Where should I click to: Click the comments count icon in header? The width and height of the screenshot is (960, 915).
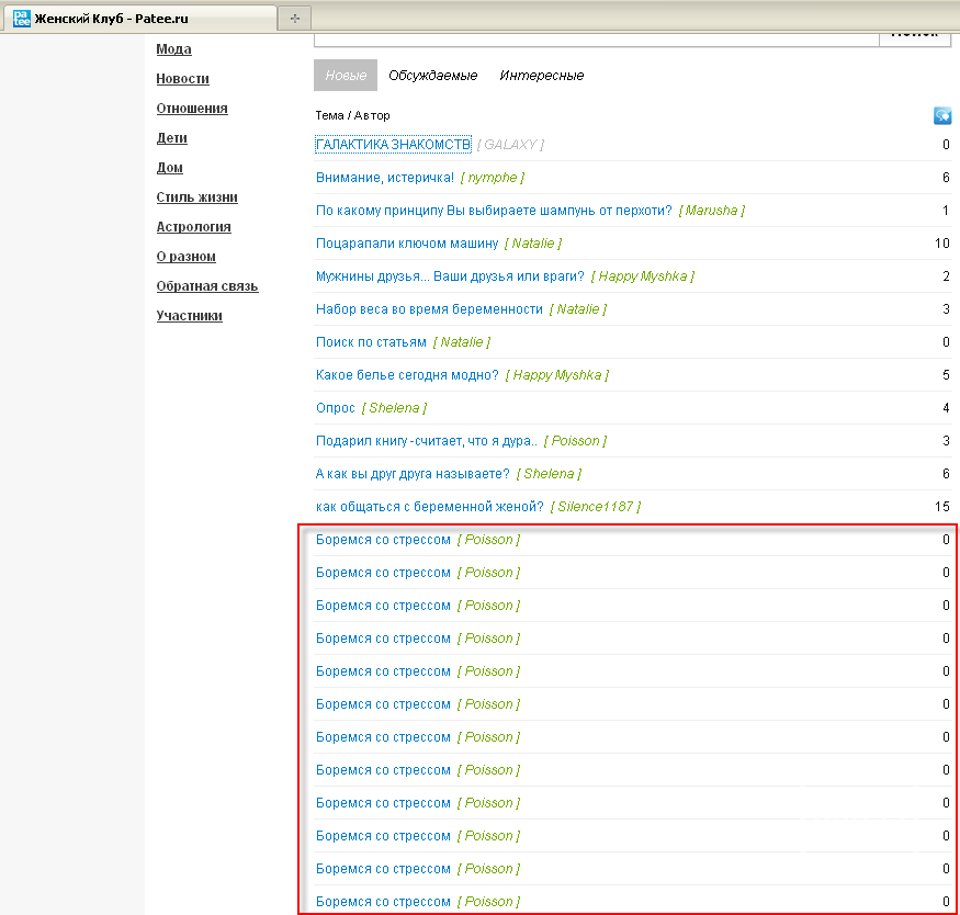coord(941,116)
